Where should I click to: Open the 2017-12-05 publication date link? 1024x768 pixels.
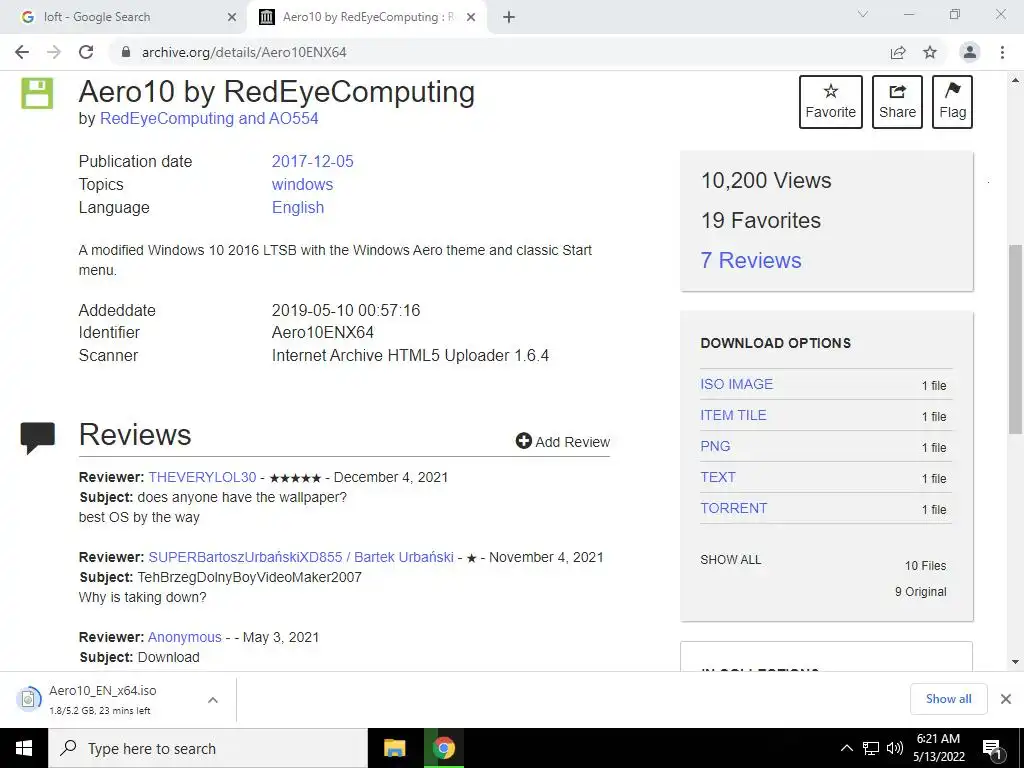click(312, 161)
